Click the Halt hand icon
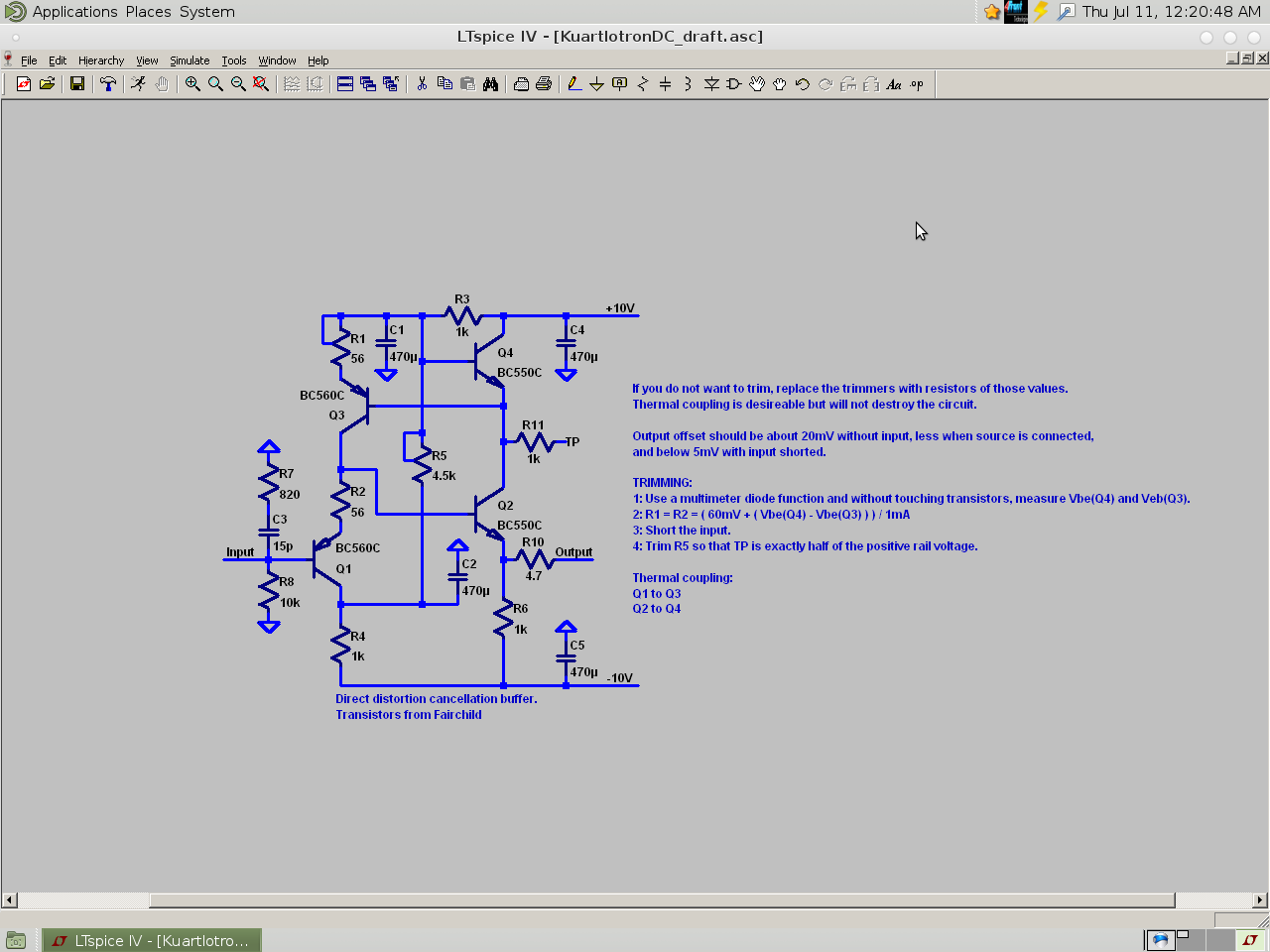1270x952 pixels. tap(162, 84)
